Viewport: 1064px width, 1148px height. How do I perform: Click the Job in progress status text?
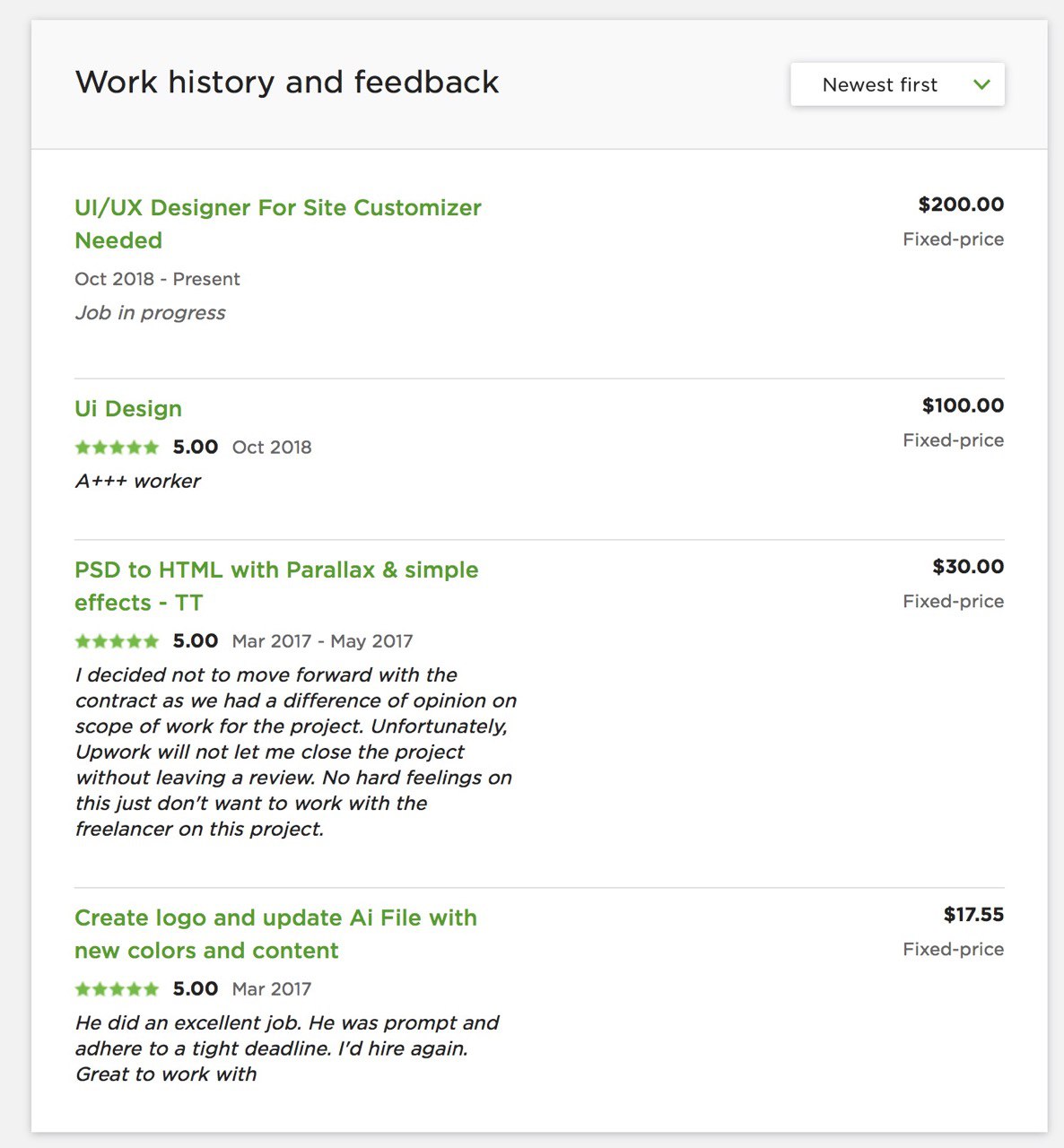point(150,313)
